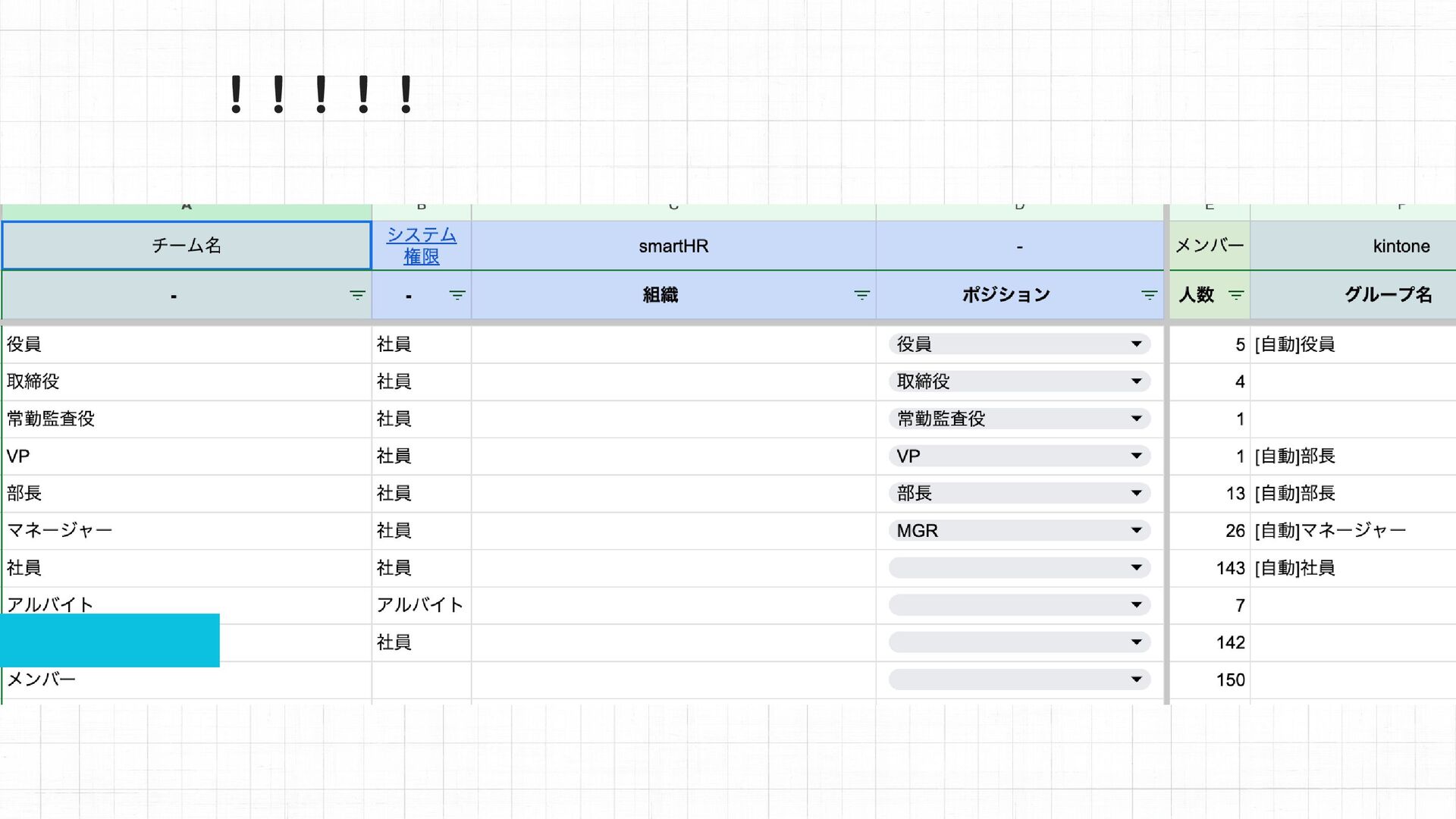Open the 組織 column filter icon
The height and width of the screenshot is (819, 1456).
861,295
